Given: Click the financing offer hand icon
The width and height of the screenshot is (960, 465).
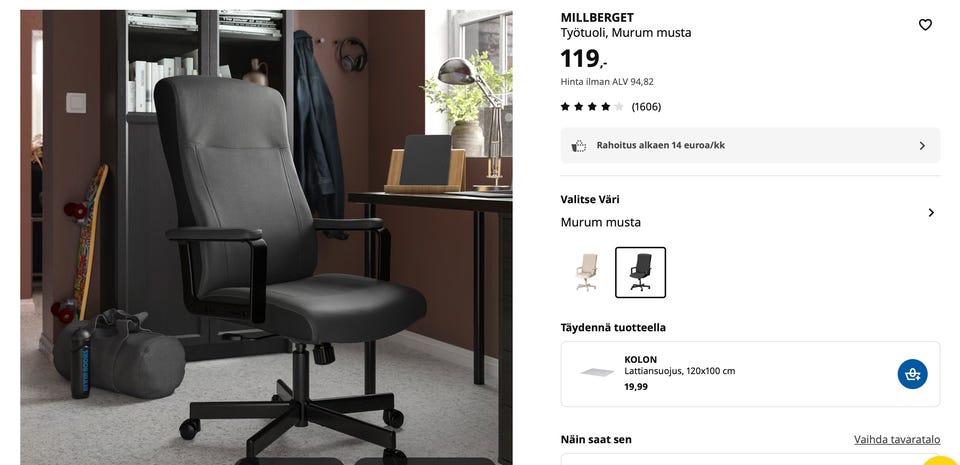Looking at the screenshot, I should pyautogui.click(x=579, y=146).
